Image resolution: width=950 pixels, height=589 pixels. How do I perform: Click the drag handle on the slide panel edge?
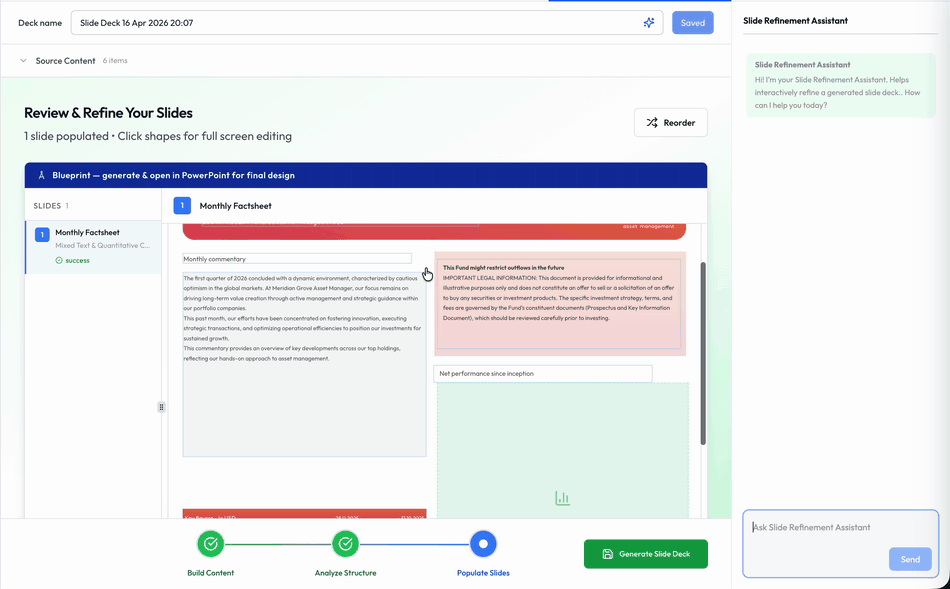coord(161,407)
